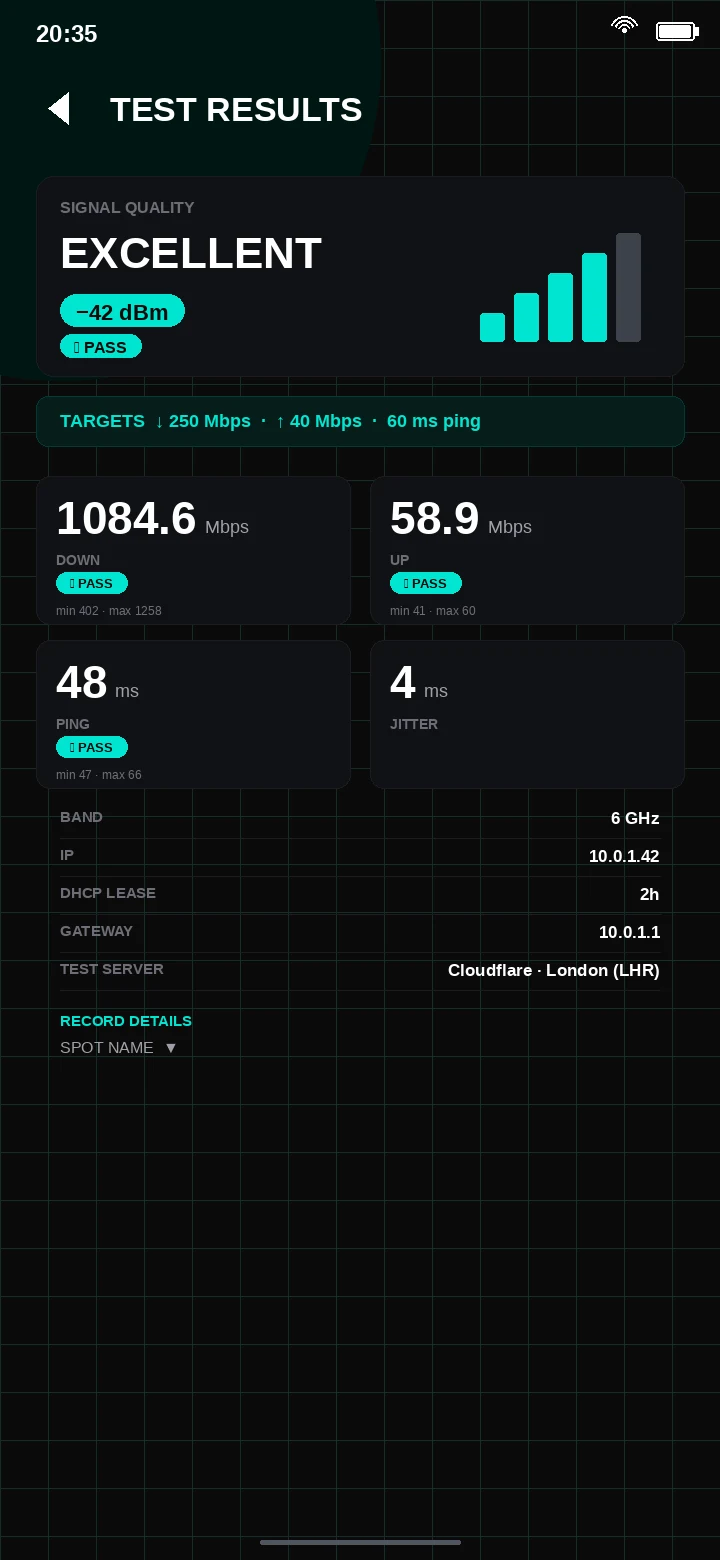Tap the IP value 10.0.1.42
Viewport: 720px width, 1560px height.
(624, 856)
